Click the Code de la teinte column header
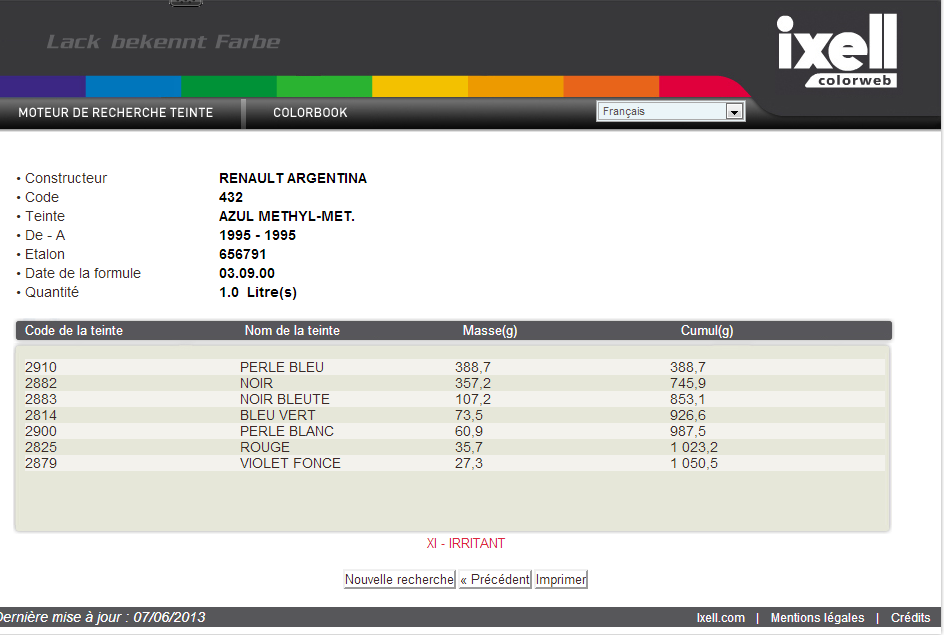951x635 pixels. [x=74, y=331]
